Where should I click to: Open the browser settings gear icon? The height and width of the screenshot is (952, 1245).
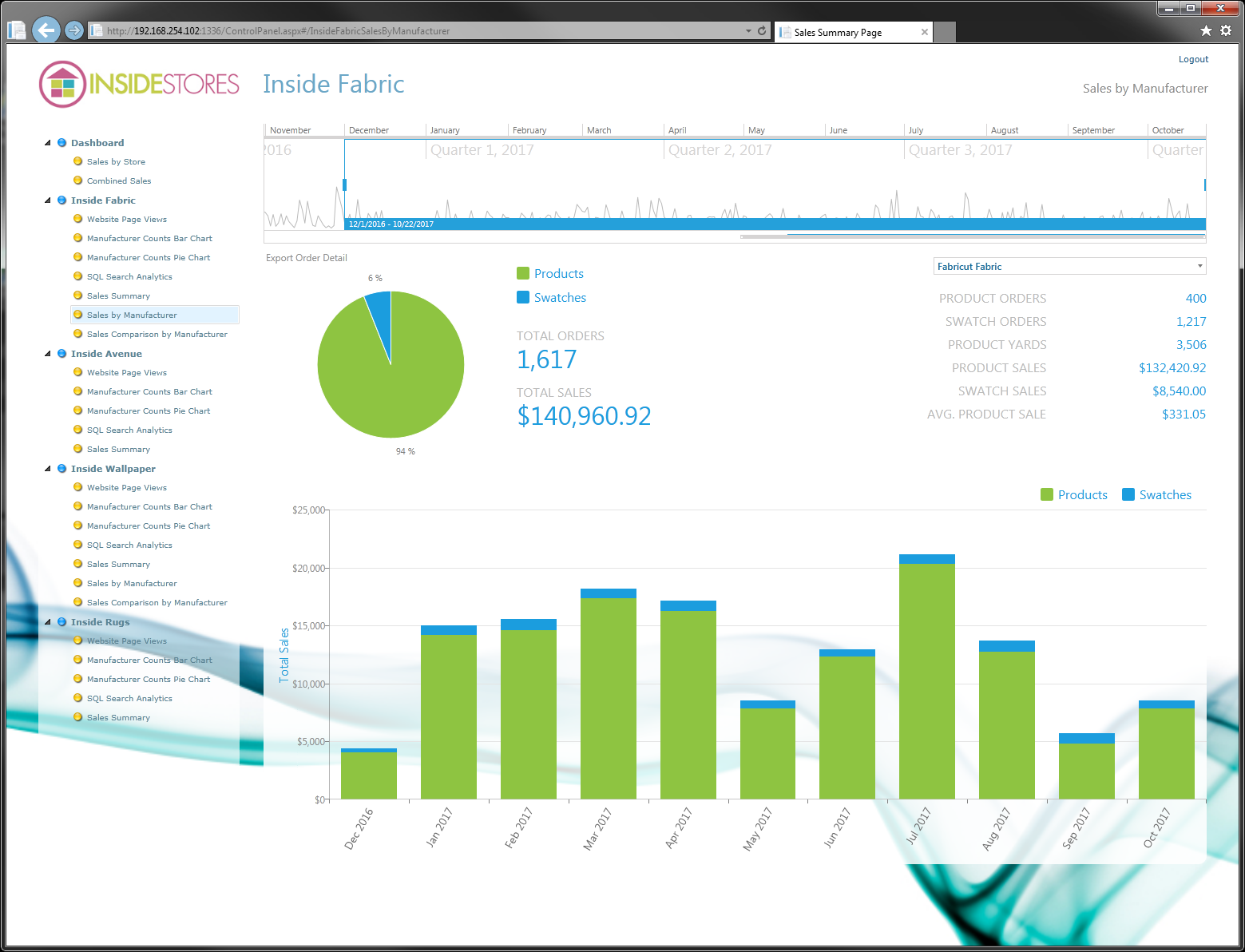coord(1226,30)
